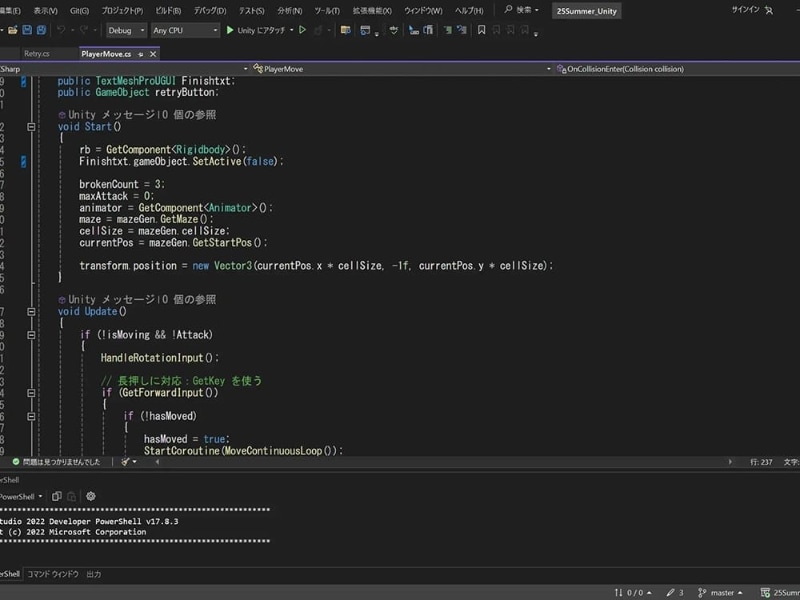Click the Save icon in the toolbar

27,31
